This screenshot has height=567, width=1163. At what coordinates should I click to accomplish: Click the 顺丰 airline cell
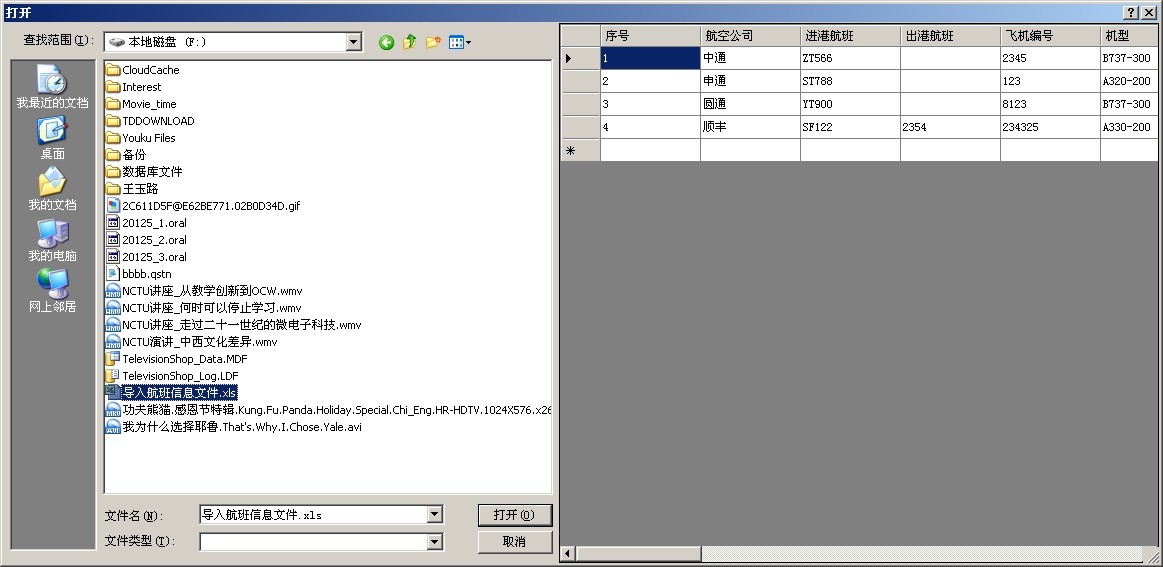(x=750, y=127)
